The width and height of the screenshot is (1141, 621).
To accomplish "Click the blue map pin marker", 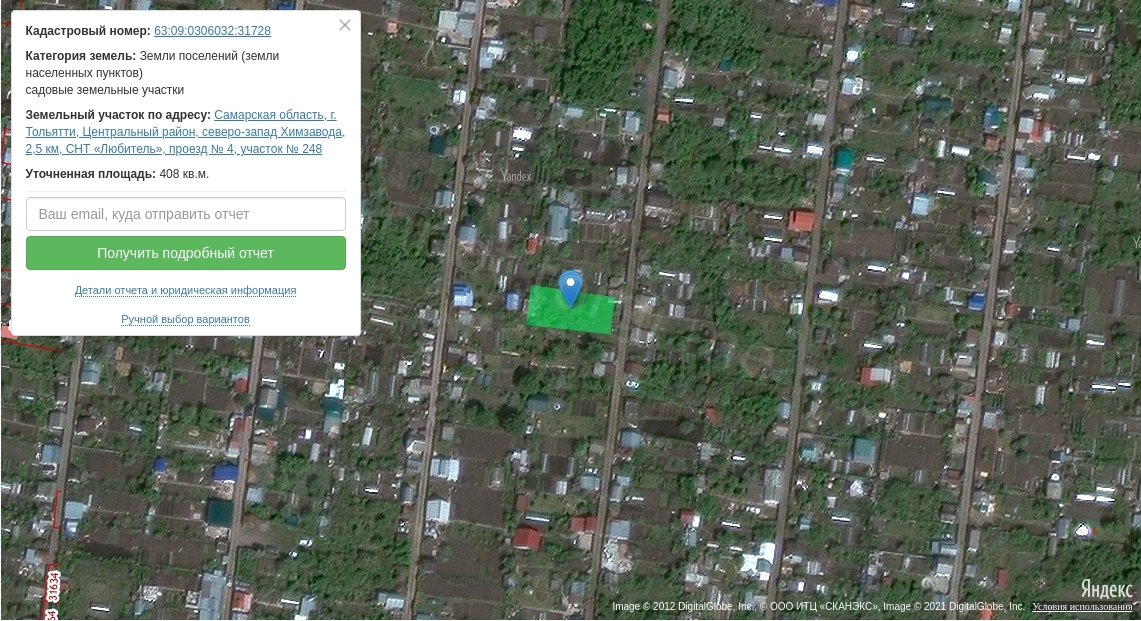I will pyautogui.click(x=570, y=287).
